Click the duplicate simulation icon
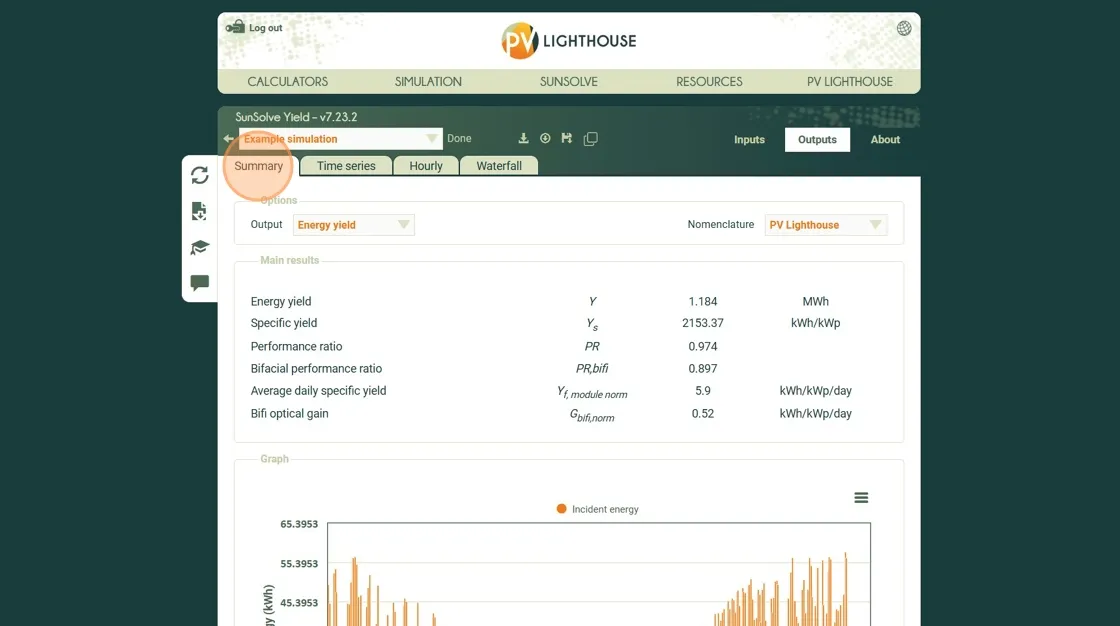The image size is (1120, 626). (590, 139)
